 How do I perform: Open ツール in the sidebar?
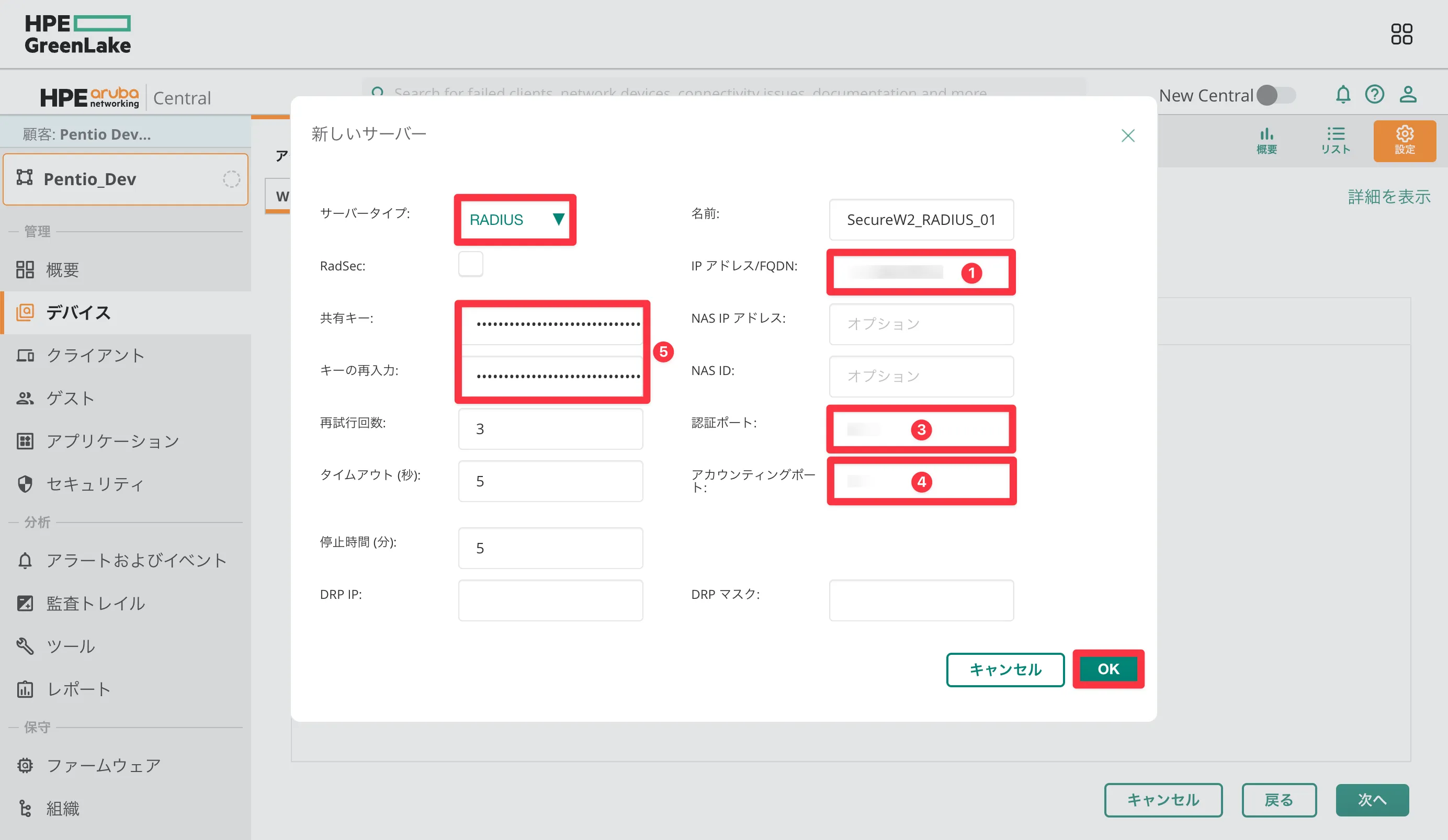coord(70,646)
